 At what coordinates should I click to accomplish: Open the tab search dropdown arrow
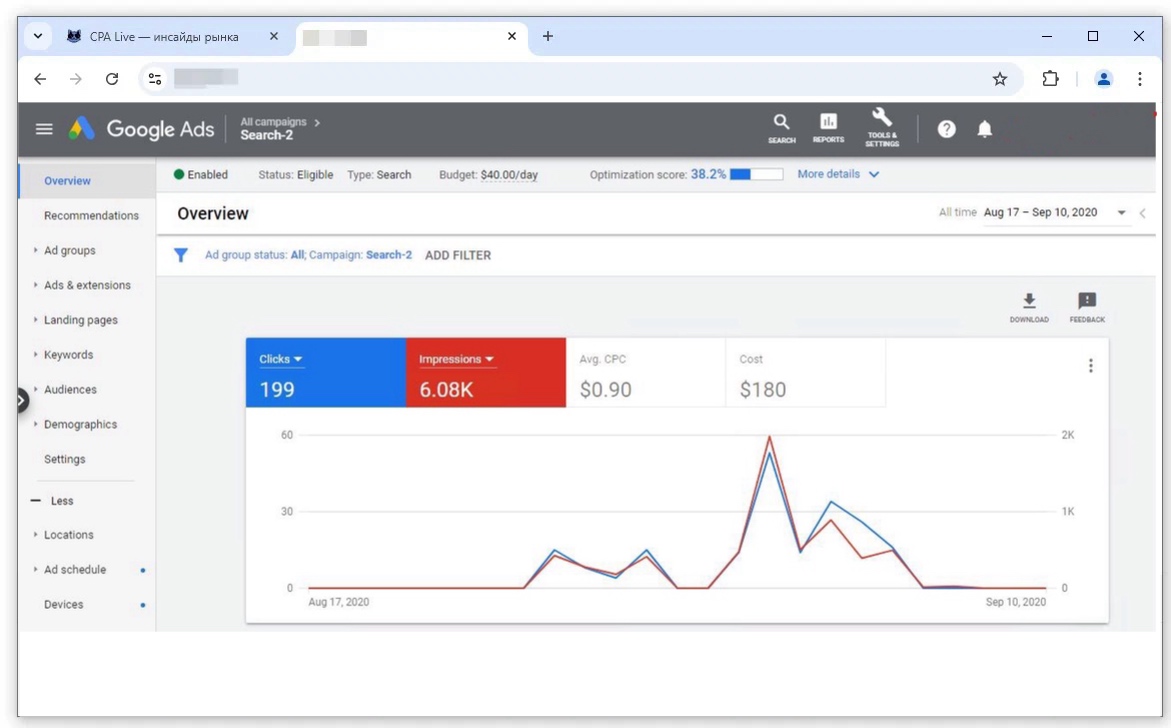37,36
